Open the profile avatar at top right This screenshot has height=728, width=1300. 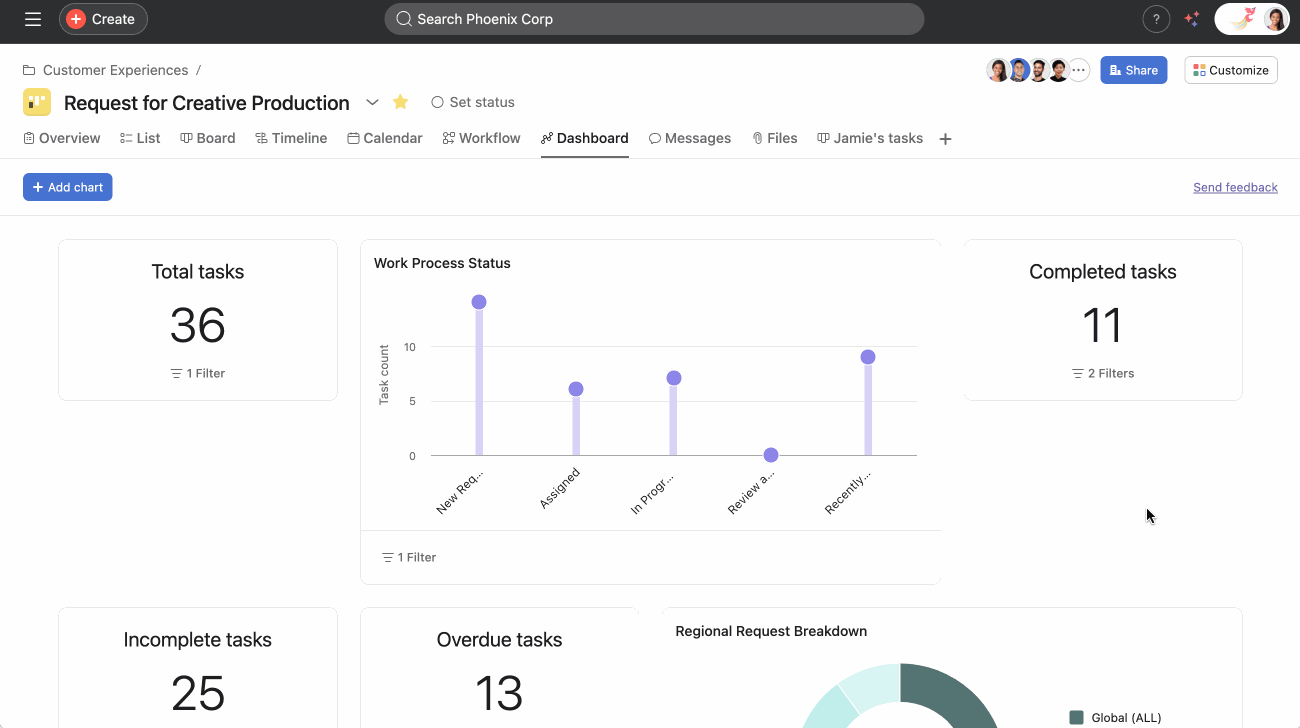[x=1274, y=19]
